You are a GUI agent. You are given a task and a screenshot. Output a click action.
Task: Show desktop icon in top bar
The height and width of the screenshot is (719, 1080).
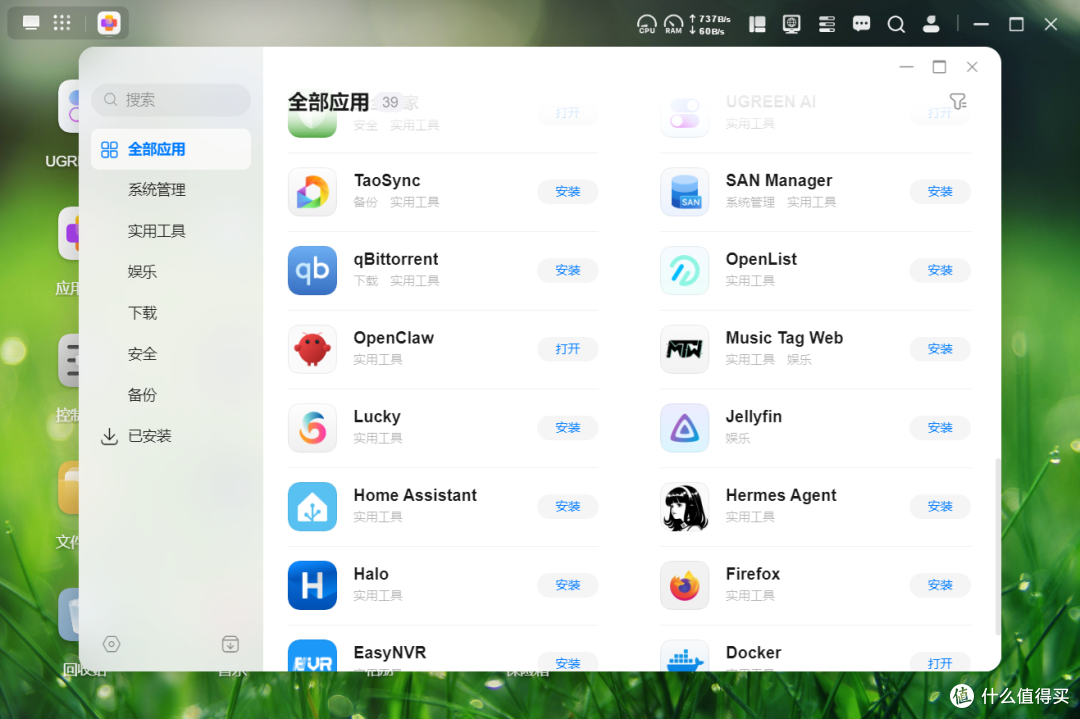click(x=31, y=23)
